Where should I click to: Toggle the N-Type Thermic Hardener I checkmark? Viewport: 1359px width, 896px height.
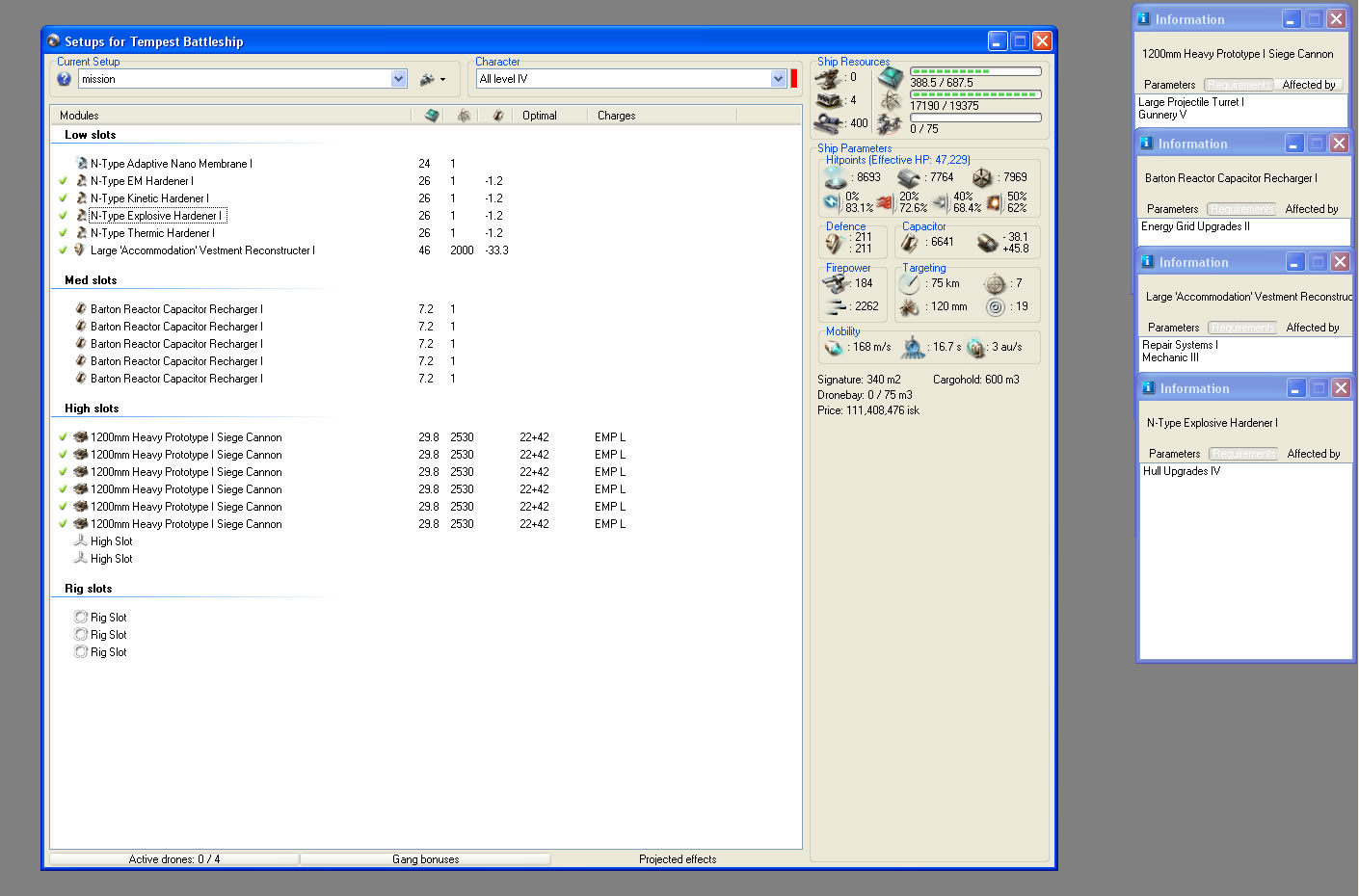pos(64,233)
